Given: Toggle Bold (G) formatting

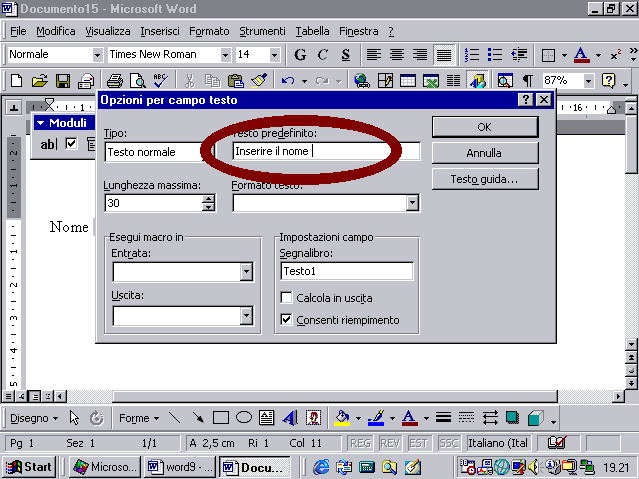Looking at the screenshot, I should tap(300, 55).
